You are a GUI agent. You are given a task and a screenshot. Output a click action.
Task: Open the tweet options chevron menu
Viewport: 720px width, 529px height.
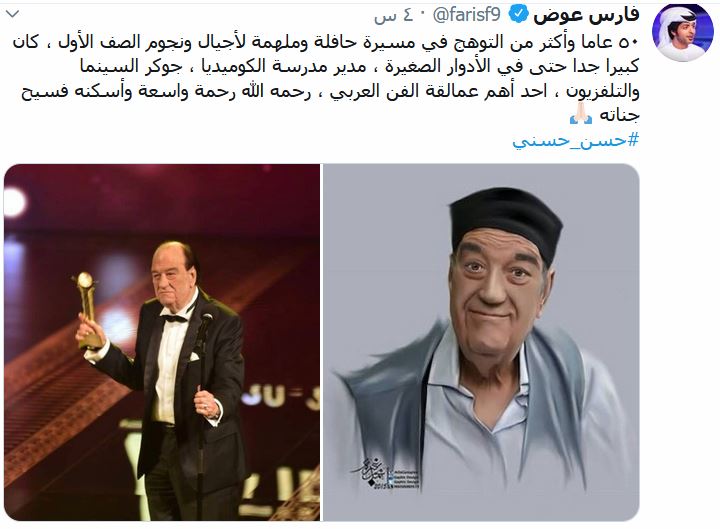click(x=12, y=14)
